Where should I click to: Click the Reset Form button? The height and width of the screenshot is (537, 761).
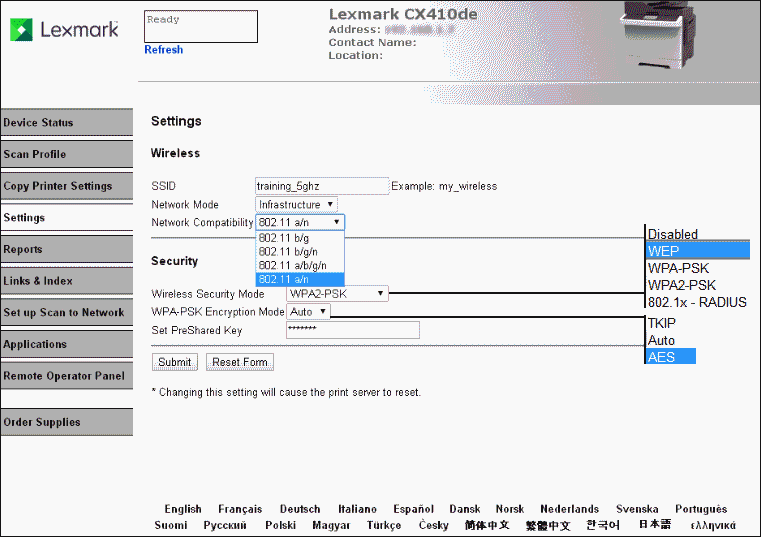coord(240,362)
